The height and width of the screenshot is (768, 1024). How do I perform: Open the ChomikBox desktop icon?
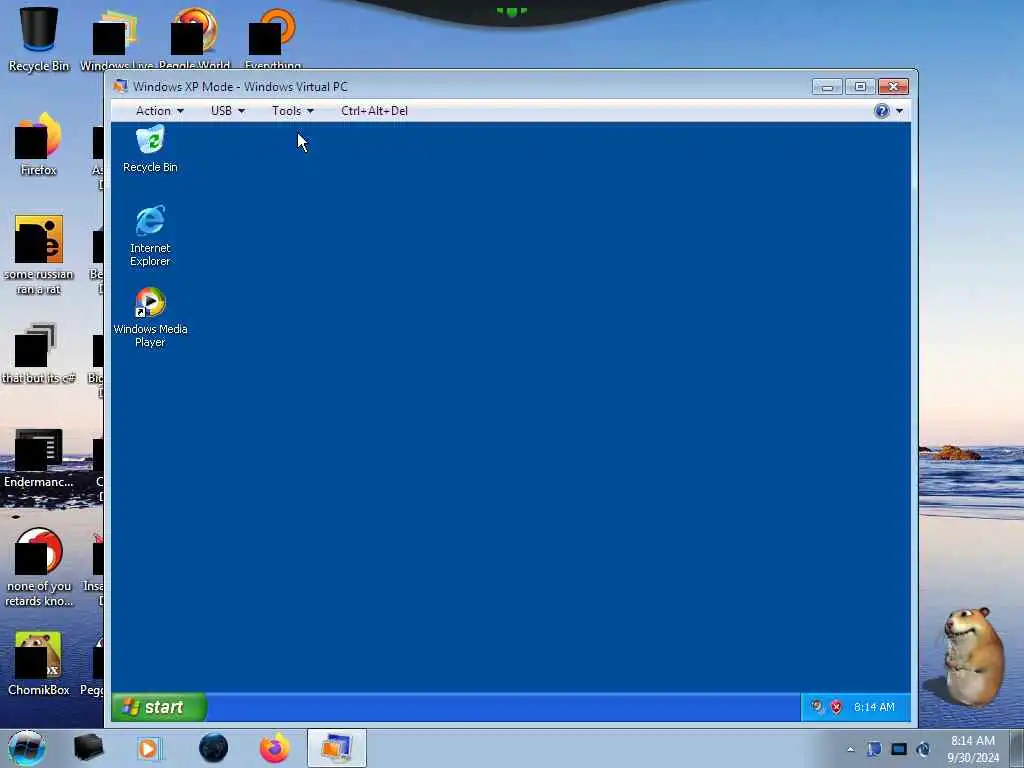pos(39,664)
